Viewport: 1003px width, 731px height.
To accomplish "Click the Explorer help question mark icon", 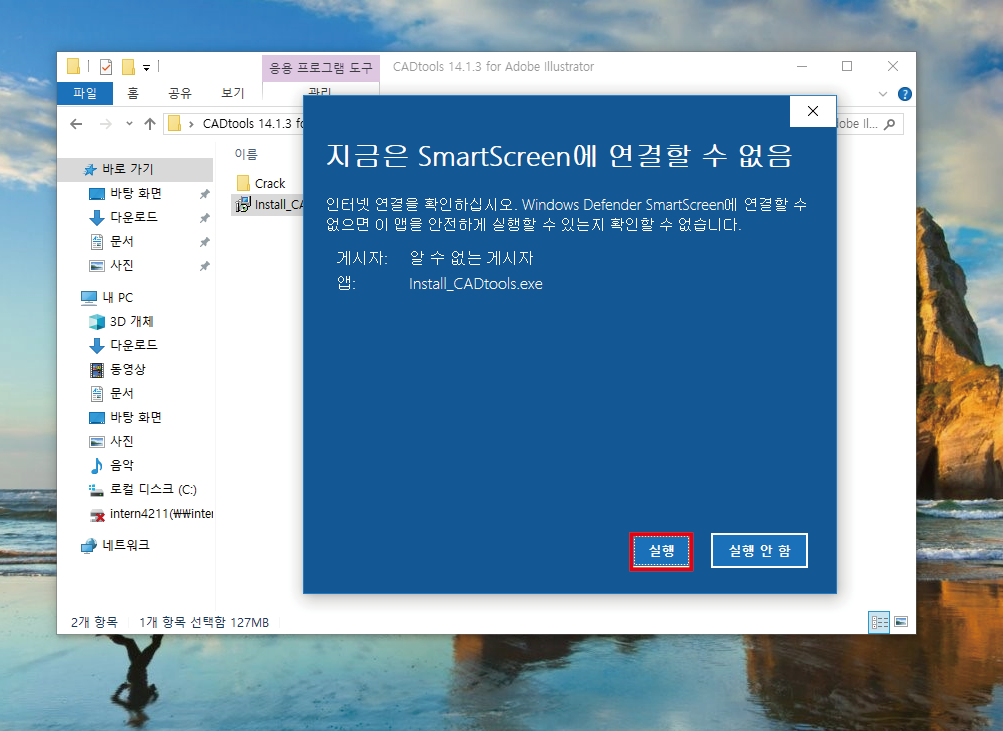I will [x=904, y=94].
